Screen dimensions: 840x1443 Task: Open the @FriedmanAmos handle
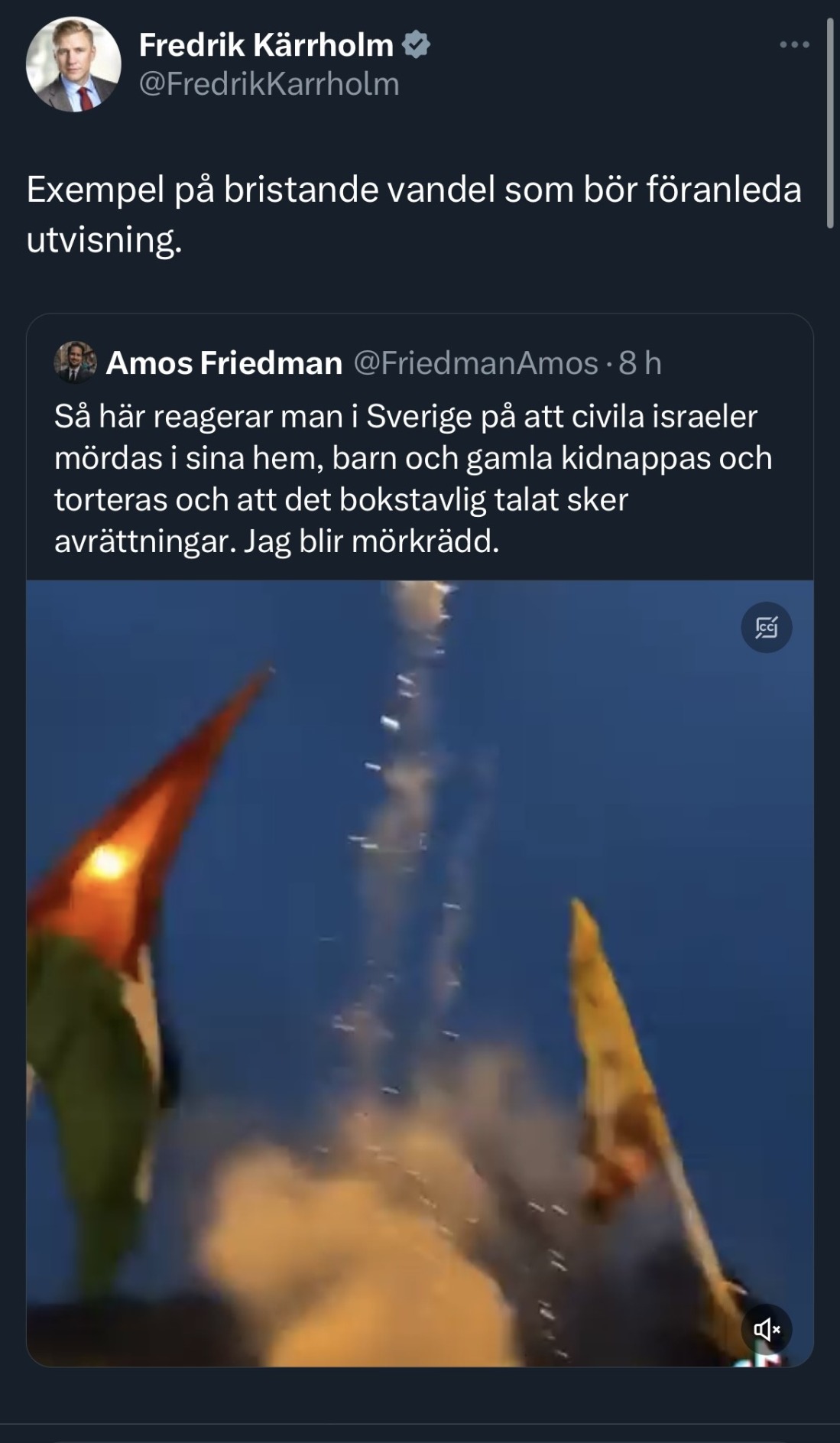tap(475, 362)
